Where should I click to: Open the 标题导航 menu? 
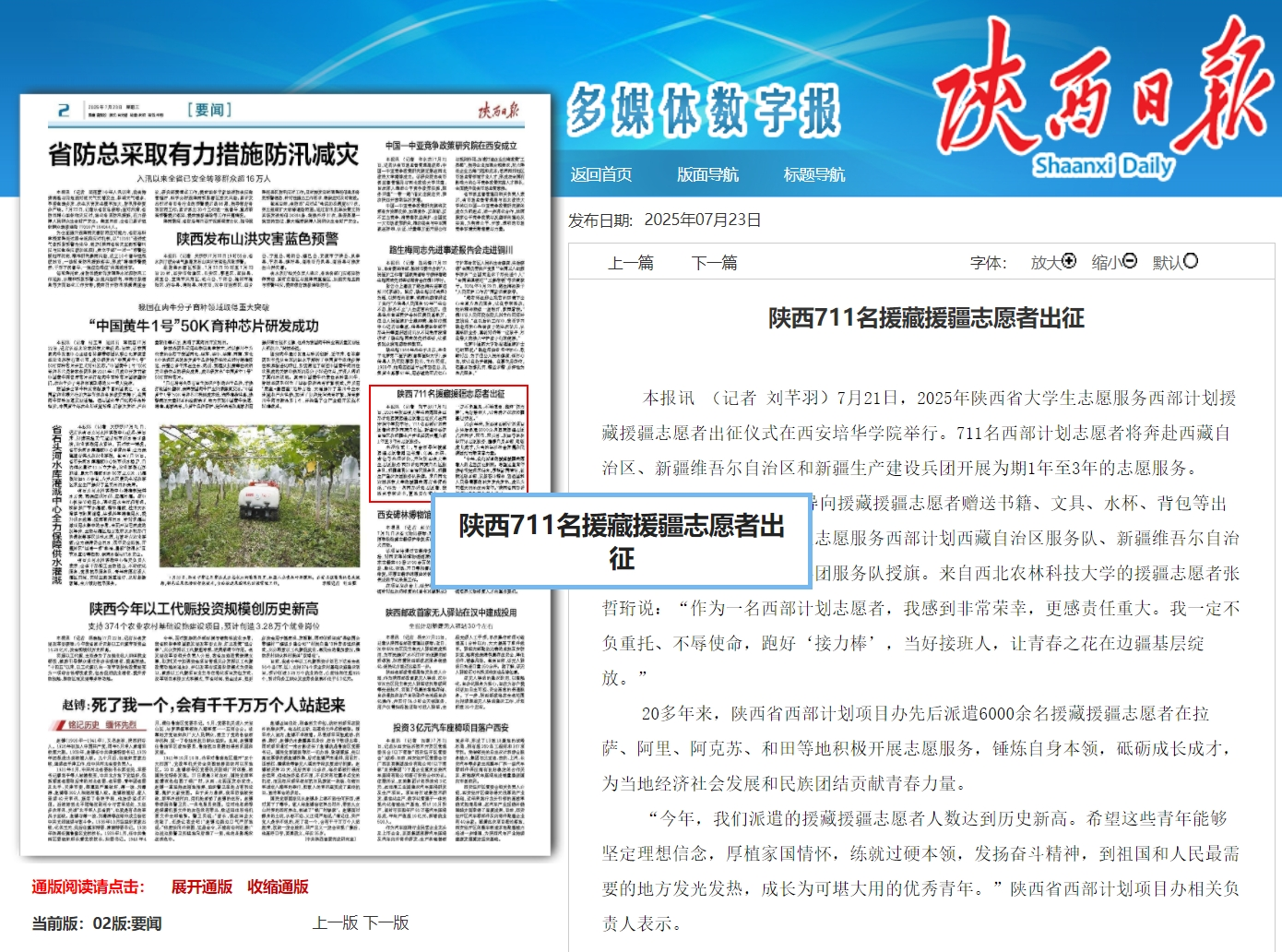(813, 174)
